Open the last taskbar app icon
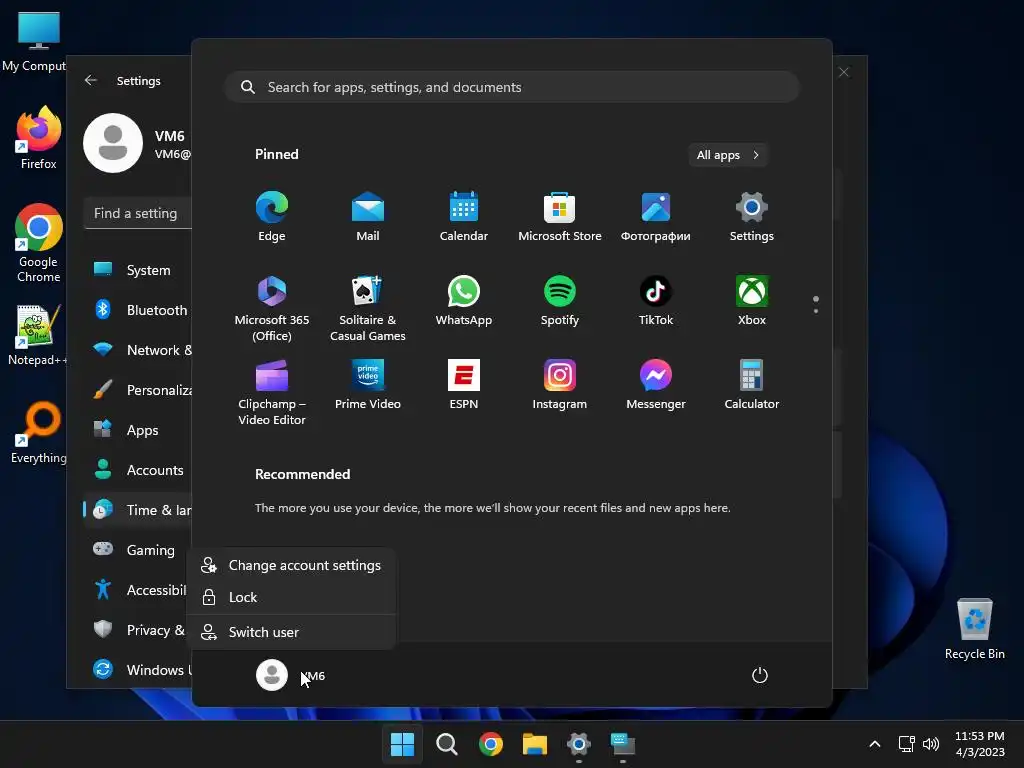This screenshot has width=1024, height=768. click(x=622, y=744)
